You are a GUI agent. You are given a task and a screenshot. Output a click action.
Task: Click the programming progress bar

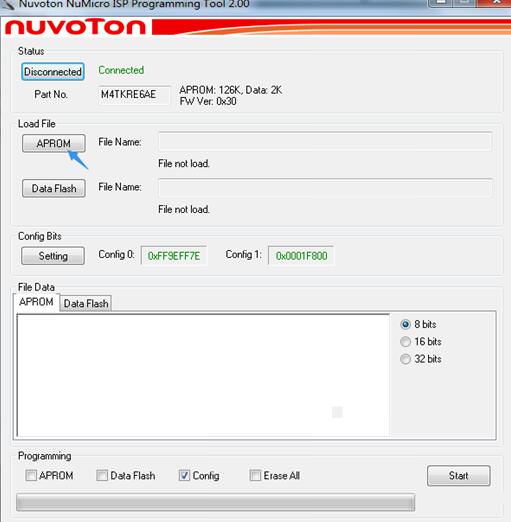(216, 503)
